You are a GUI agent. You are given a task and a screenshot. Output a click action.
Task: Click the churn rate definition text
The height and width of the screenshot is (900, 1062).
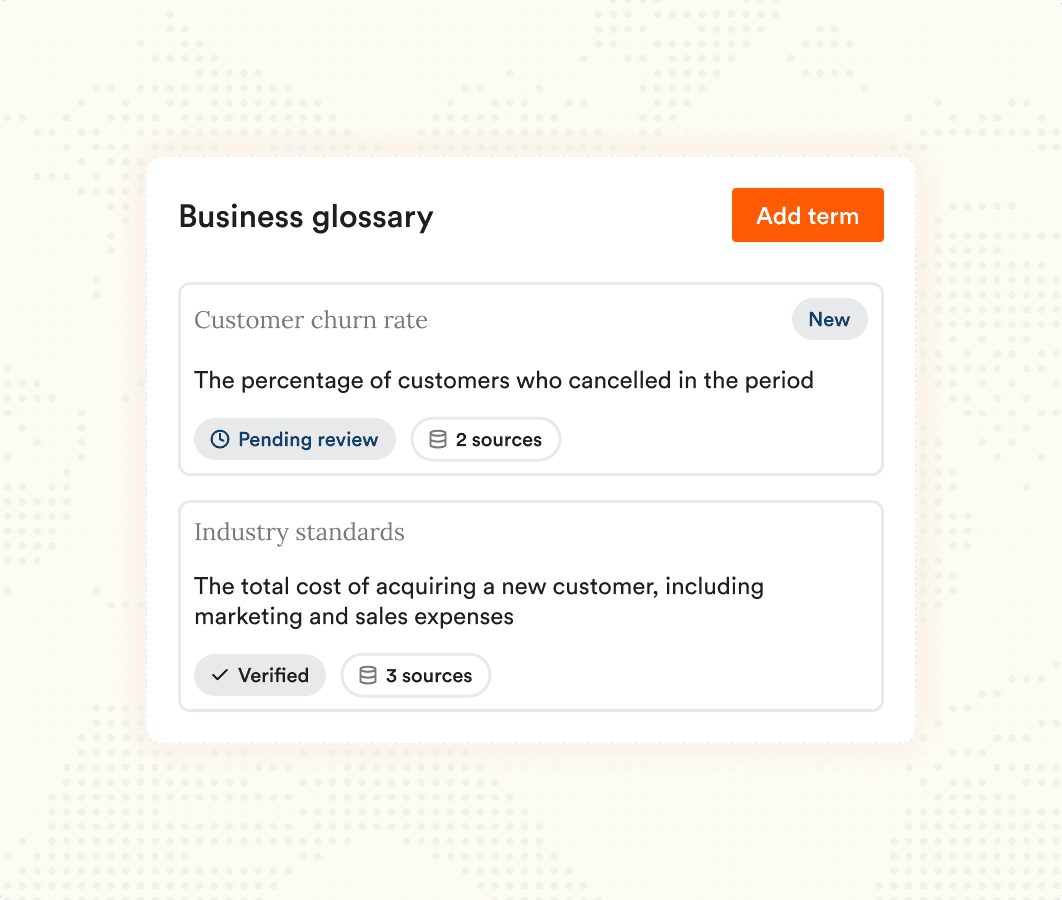[504, 380]
